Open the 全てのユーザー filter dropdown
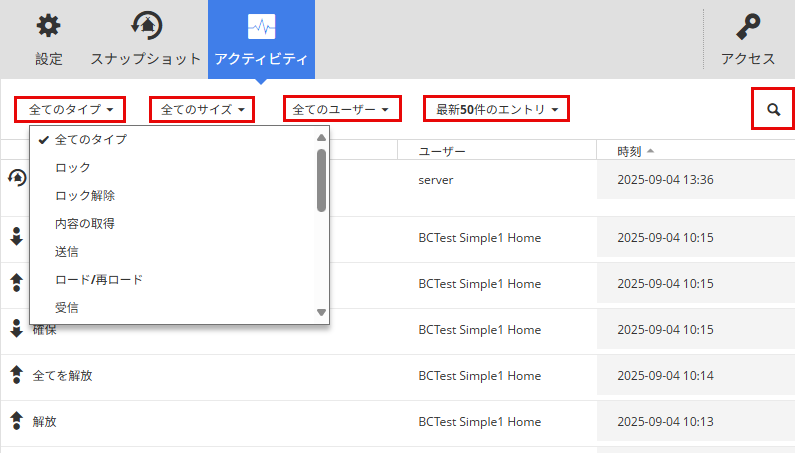 tap(341, 109)
